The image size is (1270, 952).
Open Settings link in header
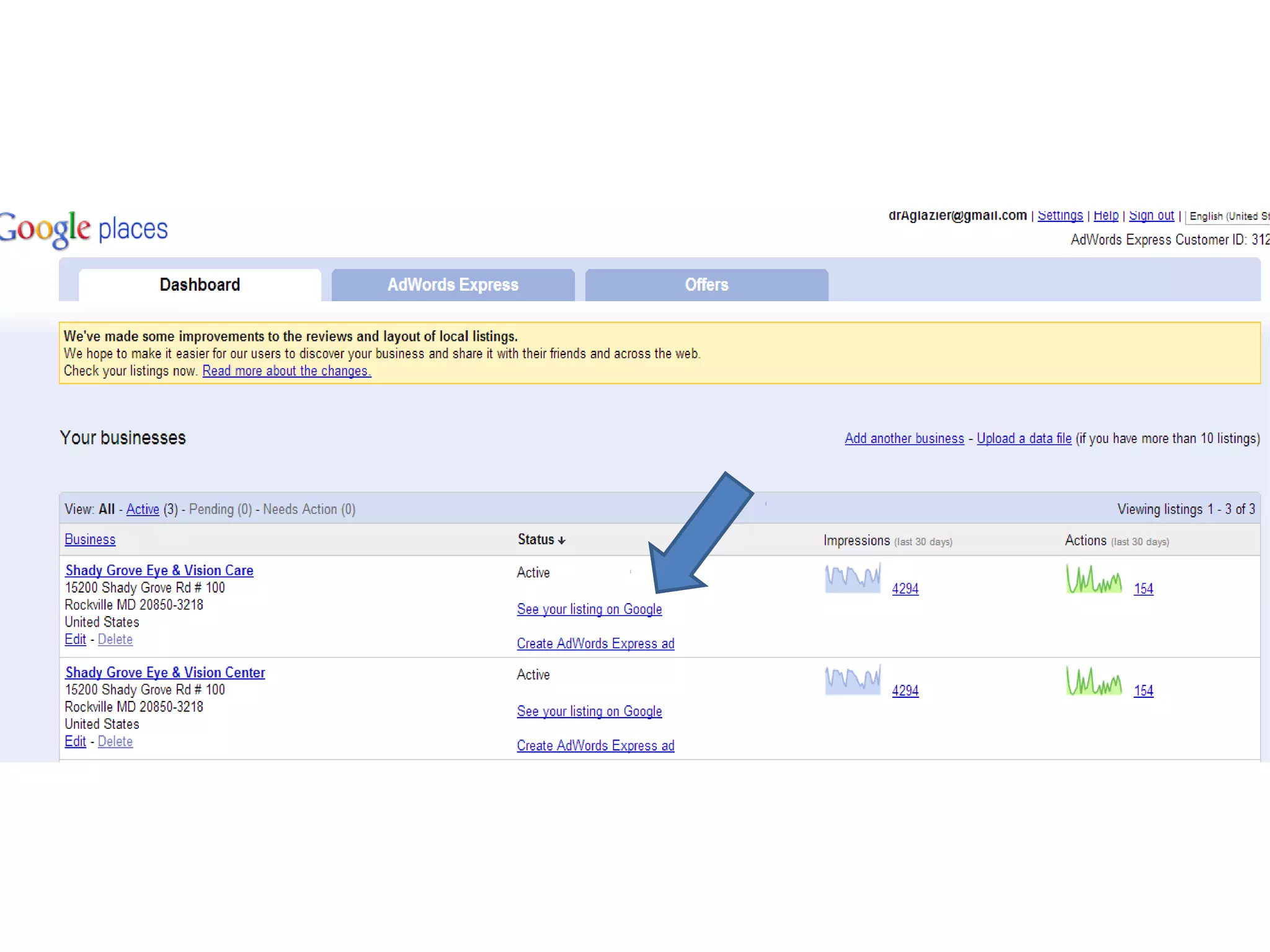pos(1060,216)
